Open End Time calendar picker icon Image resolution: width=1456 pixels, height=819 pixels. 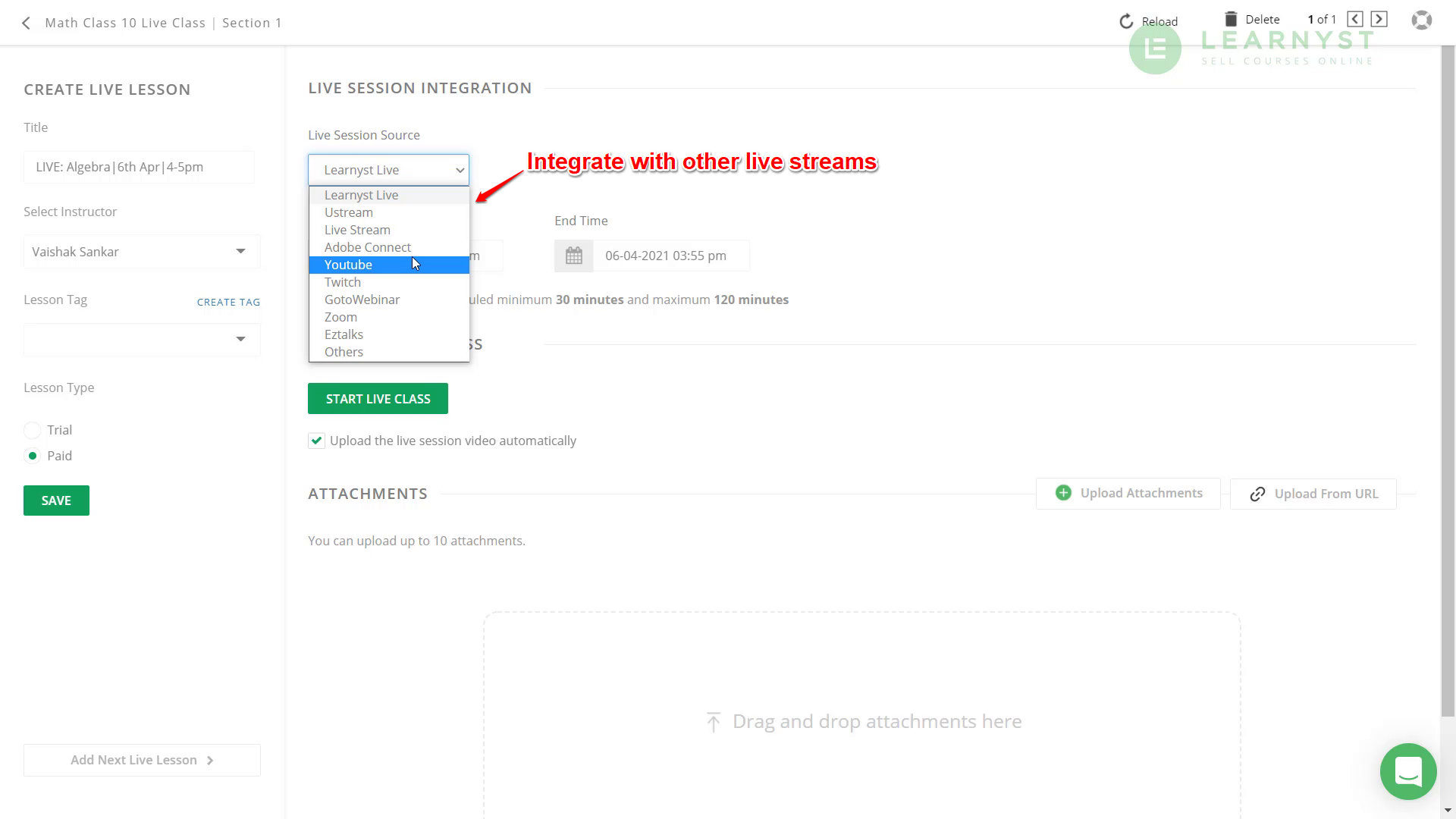[x=574, y=256]
